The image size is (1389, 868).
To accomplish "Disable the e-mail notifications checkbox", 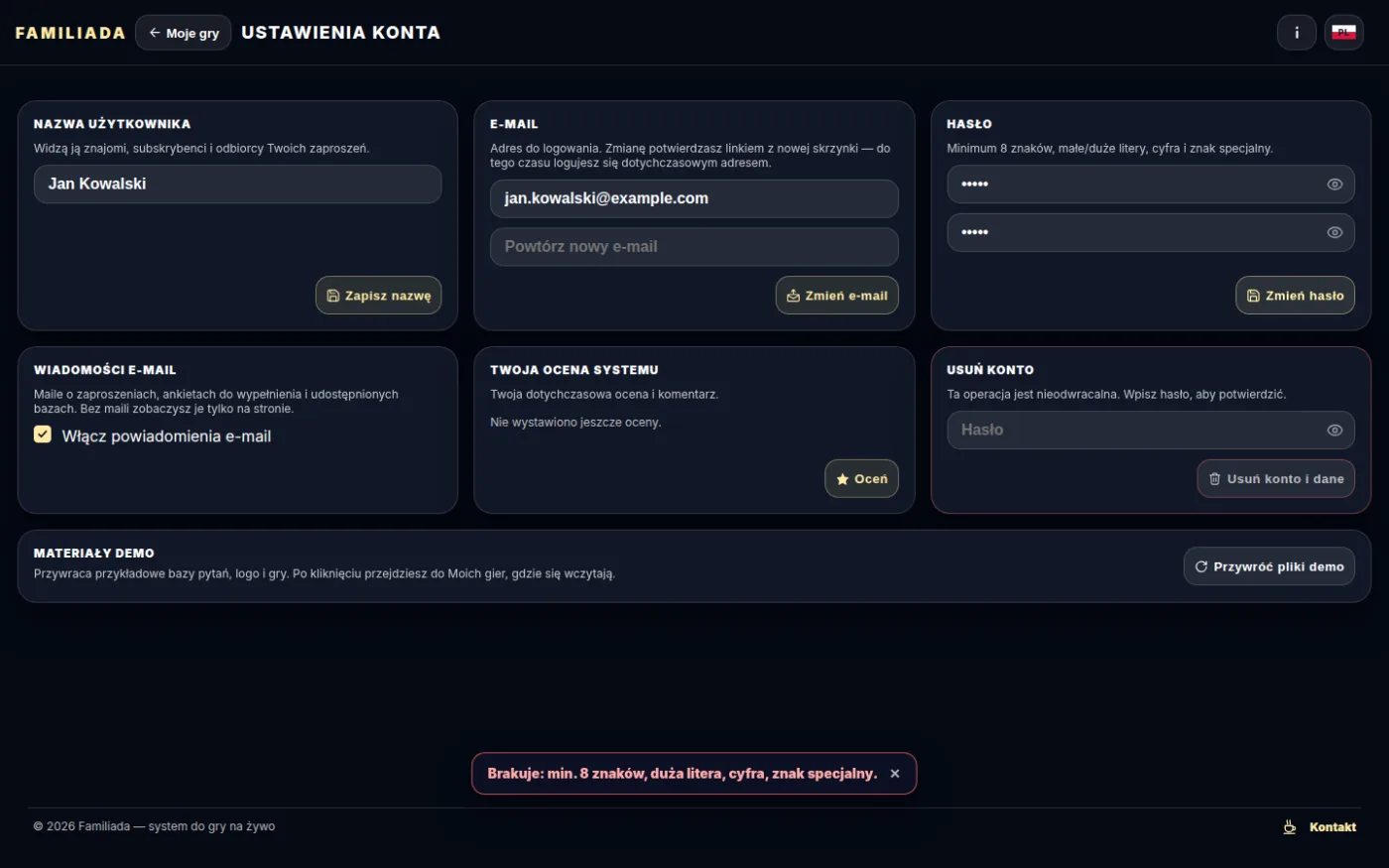I will point(43,434).
